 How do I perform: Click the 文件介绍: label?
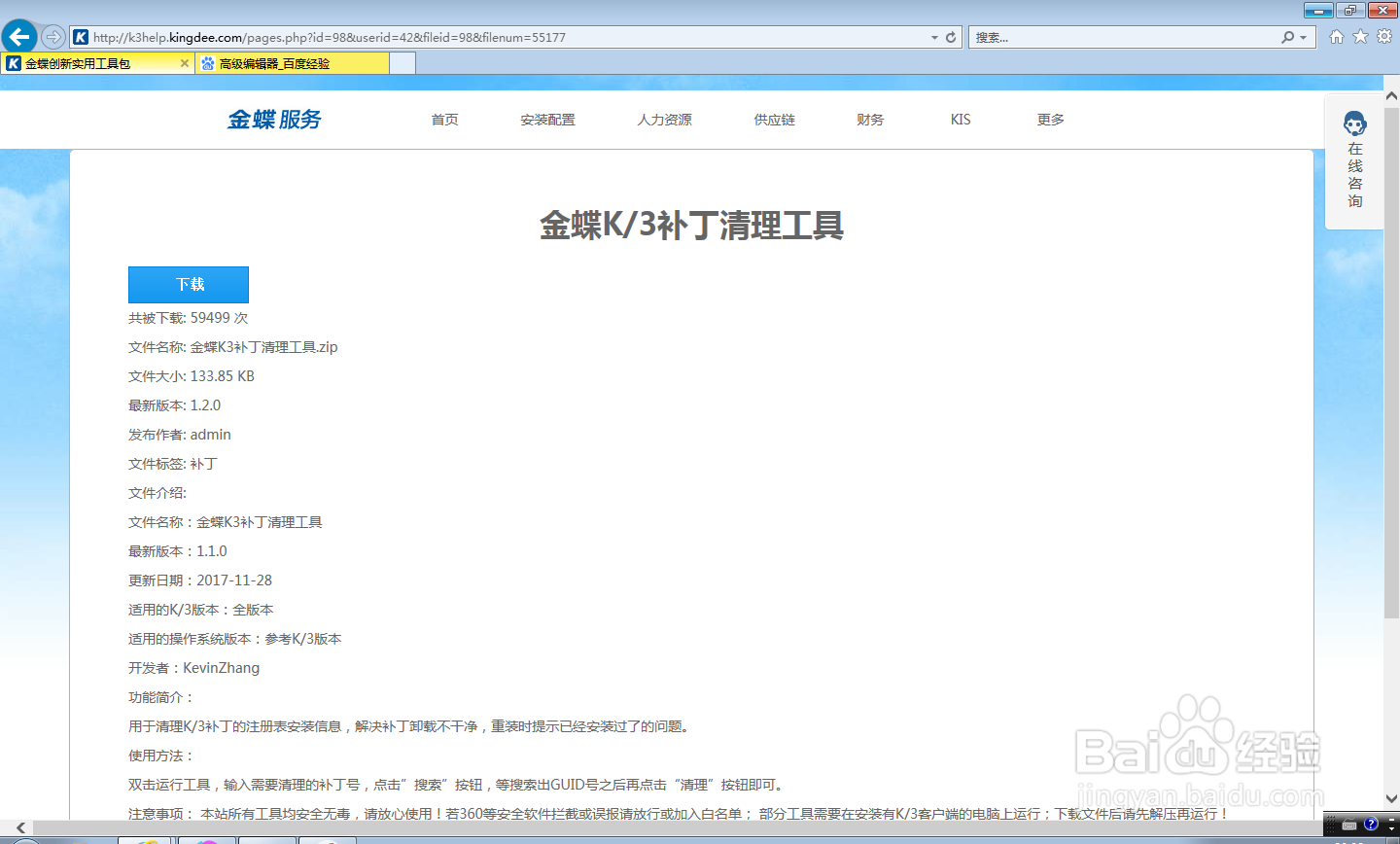coord(157,493)
